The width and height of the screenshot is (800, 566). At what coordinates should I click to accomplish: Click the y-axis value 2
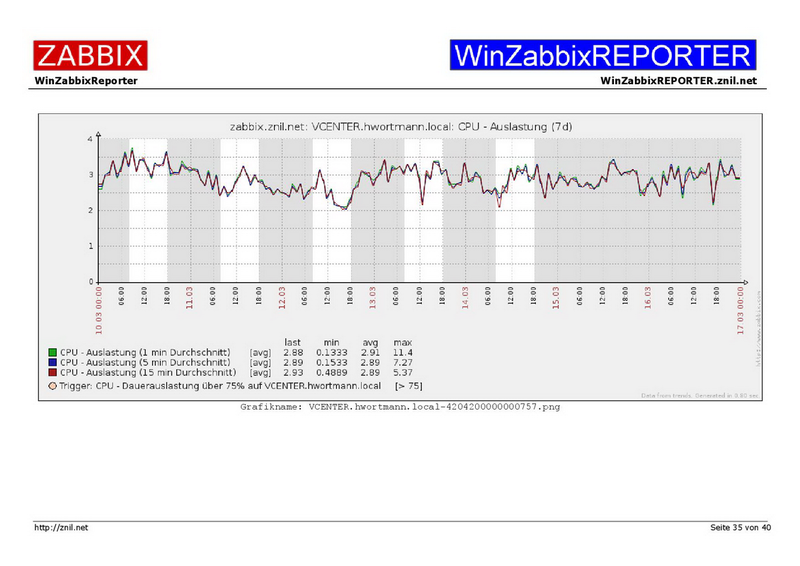(90, 210)
